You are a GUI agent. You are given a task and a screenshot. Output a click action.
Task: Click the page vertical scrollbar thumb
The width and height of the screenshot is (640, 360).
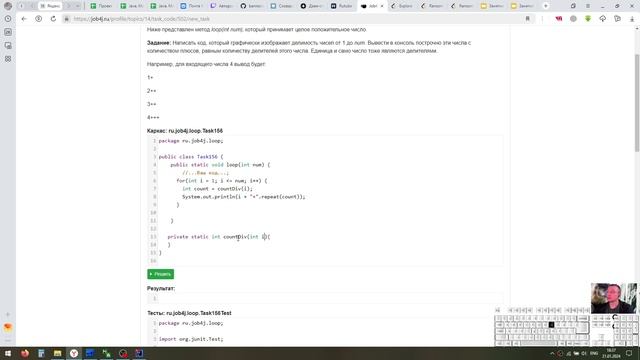coord(637,102)
